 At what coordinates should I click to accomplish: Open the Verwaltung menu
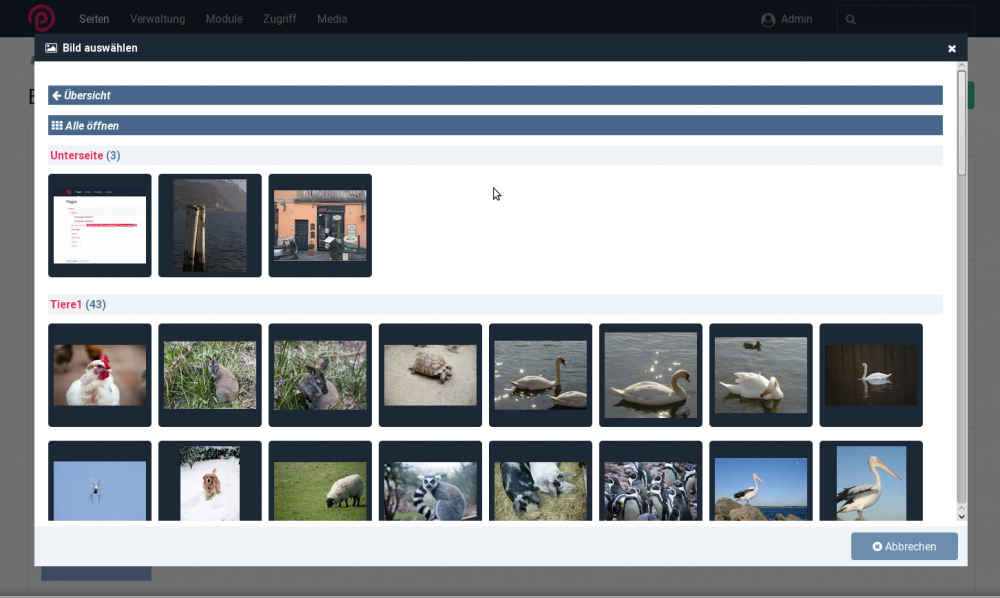pyautogui.click(x=157, y=19)
